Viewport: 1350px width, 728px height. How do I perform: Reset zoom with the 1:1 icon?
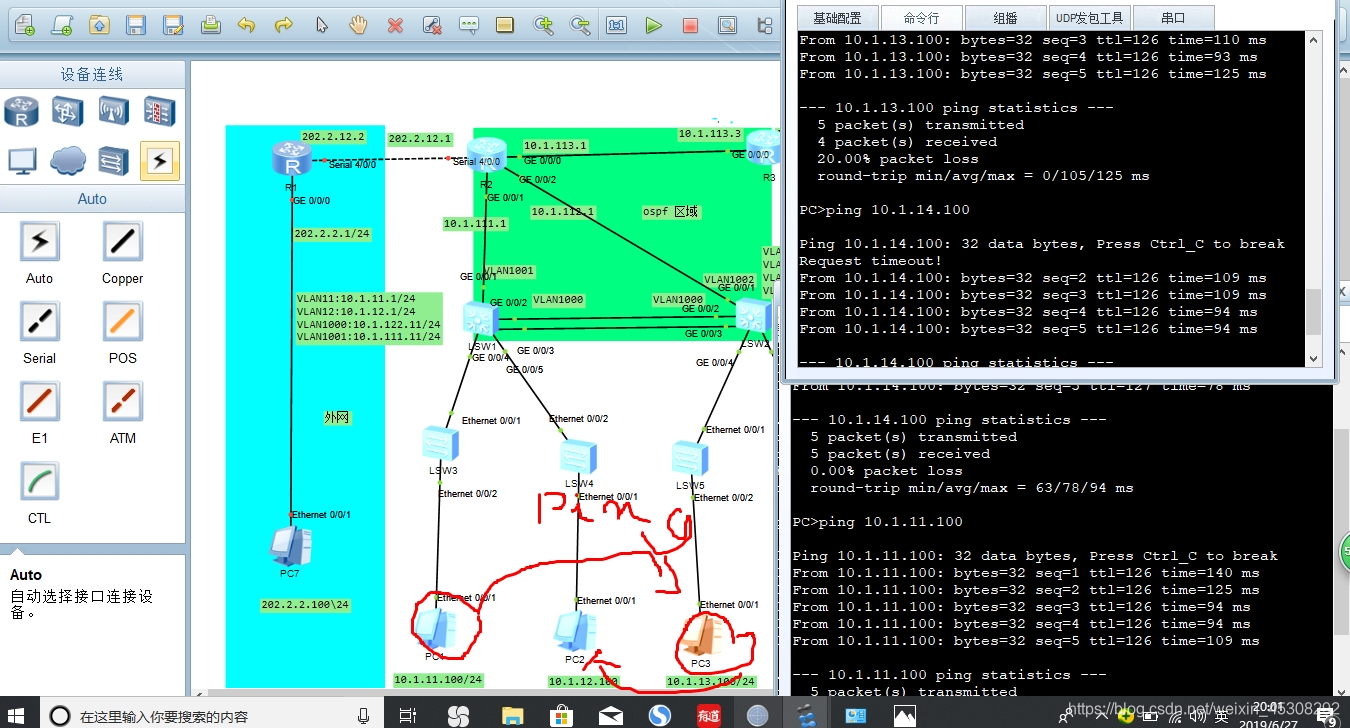(616, 25)
